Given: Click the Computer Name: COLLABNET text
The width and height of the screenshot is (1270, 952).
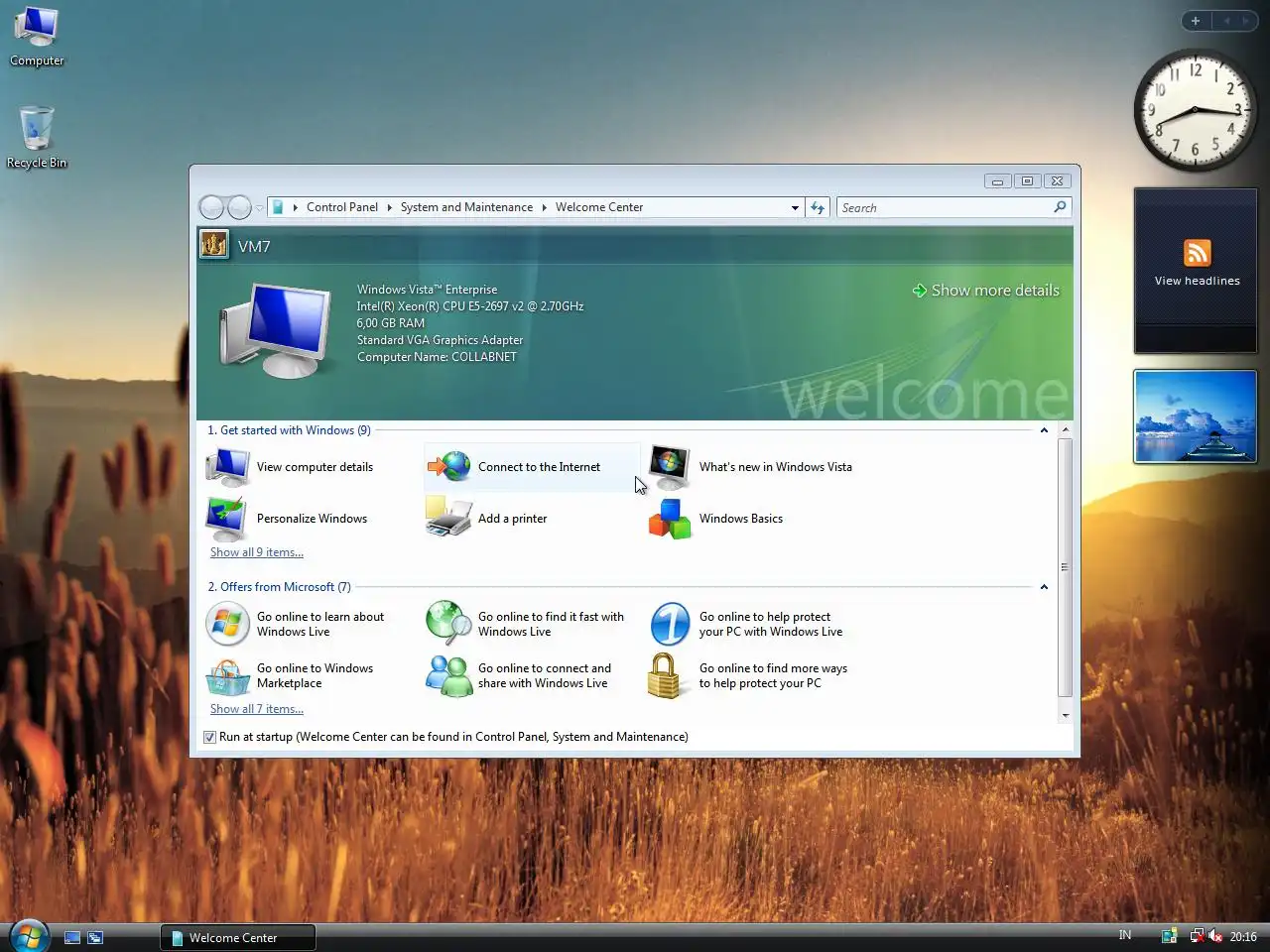Looking at the screenshot, I should click(x=437, y=357).
